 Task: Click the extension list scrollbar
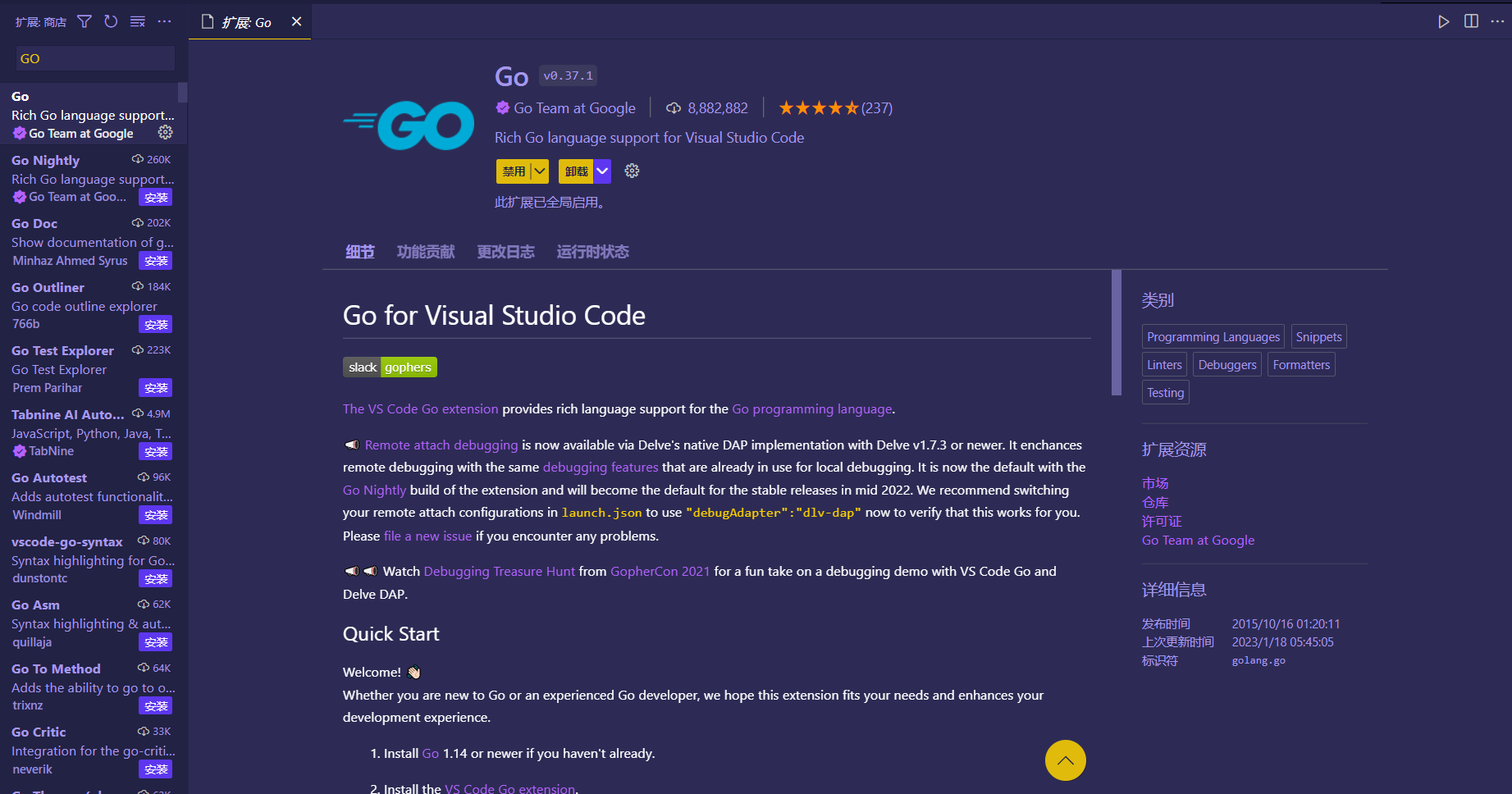pyautogui.click(x=183, y=92)
